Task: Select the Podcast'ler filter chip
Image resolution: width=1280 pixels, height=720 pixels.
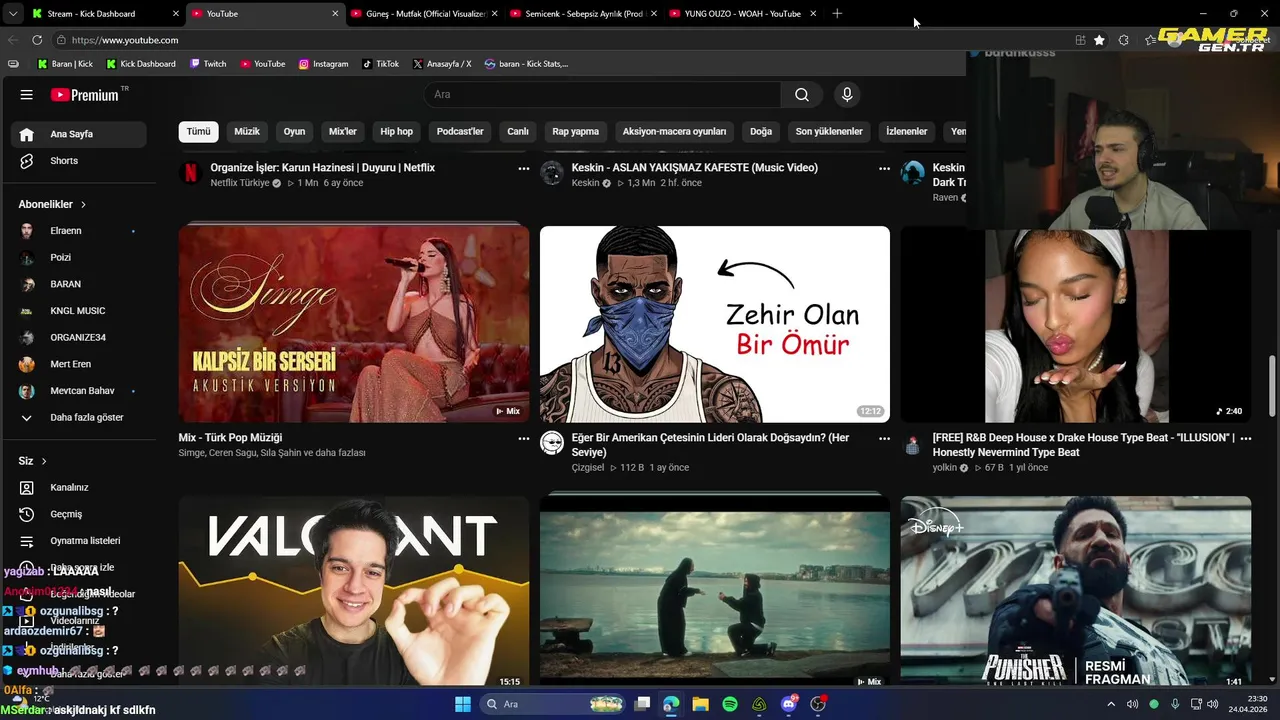Action: 460,132
